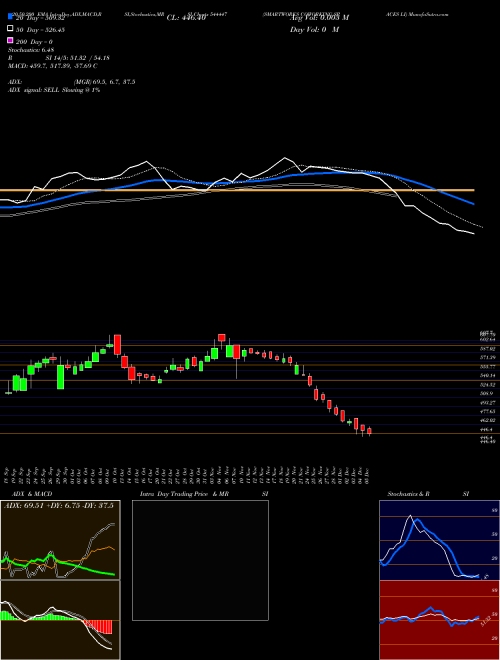Select the '50 Day = 526.45' legend text
500x660 pixels.
(x=40, y=30)
